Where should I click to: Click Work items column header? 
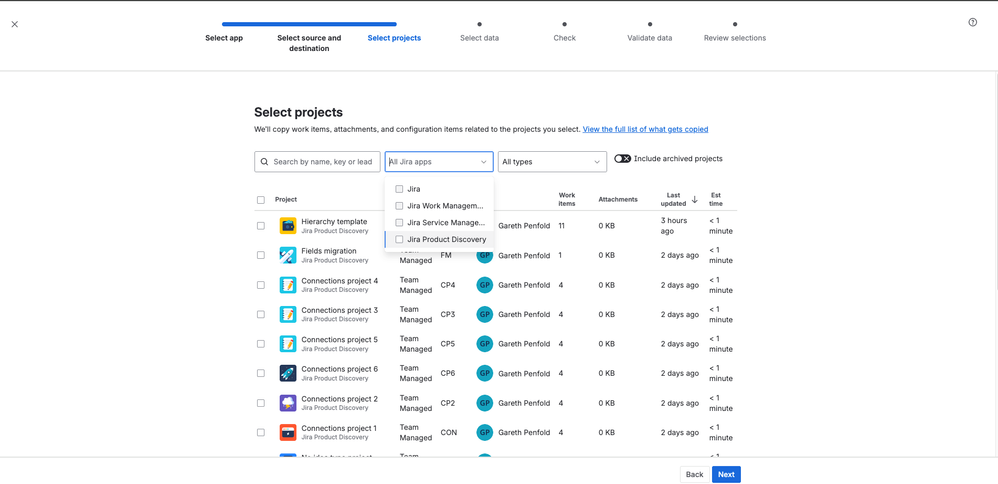567,199
